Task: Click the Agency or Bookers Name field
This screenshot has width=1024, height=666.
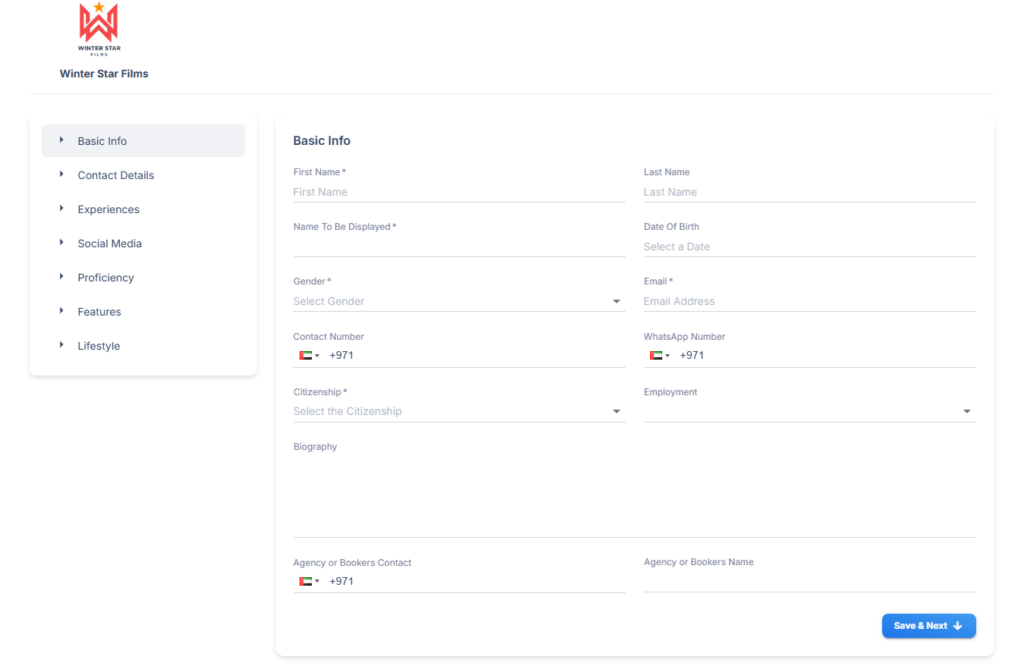Action: pyautogui.click(x=808, y=581)
